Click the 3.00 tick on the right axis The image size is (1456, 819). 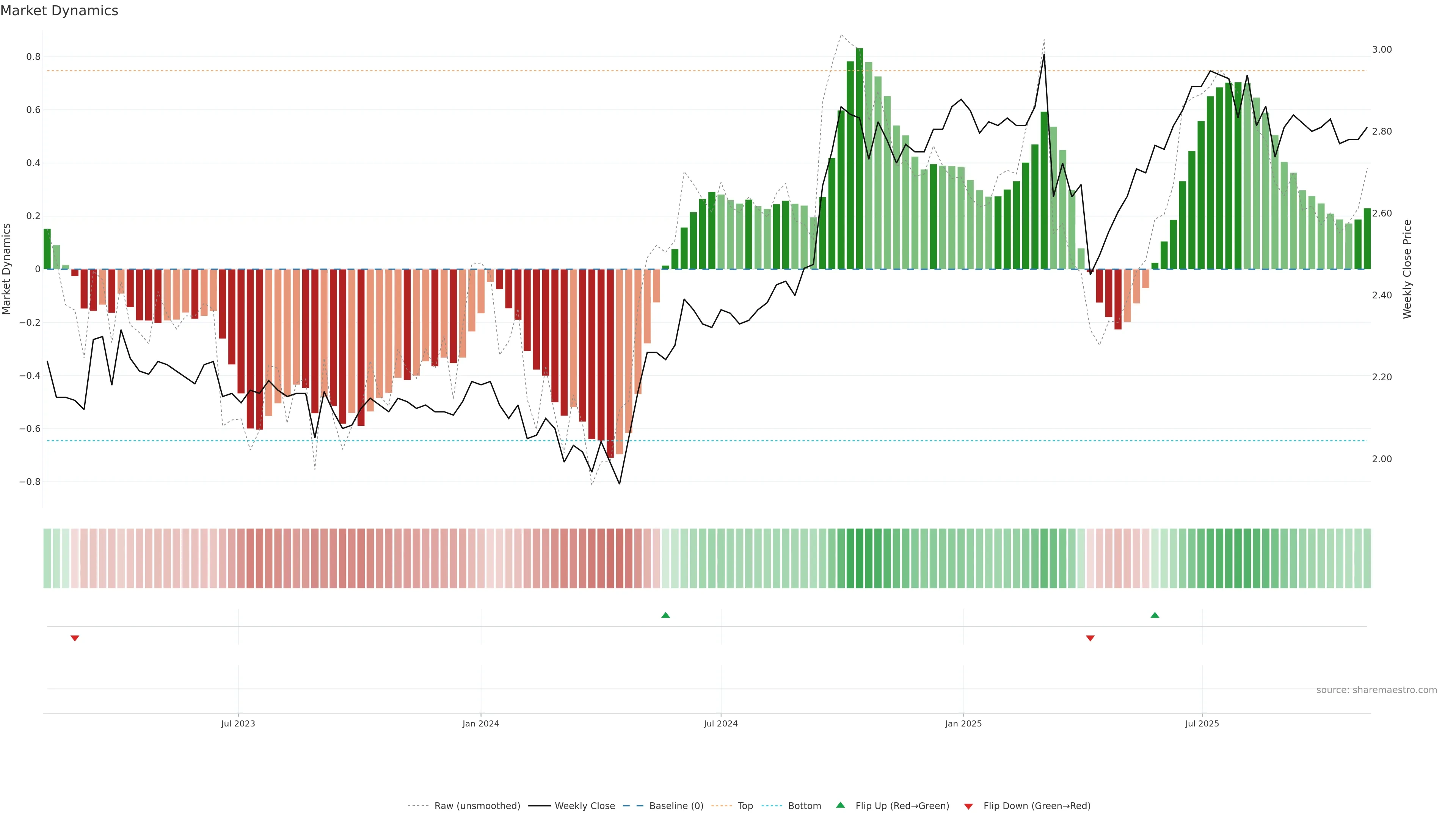(1381, 50)
